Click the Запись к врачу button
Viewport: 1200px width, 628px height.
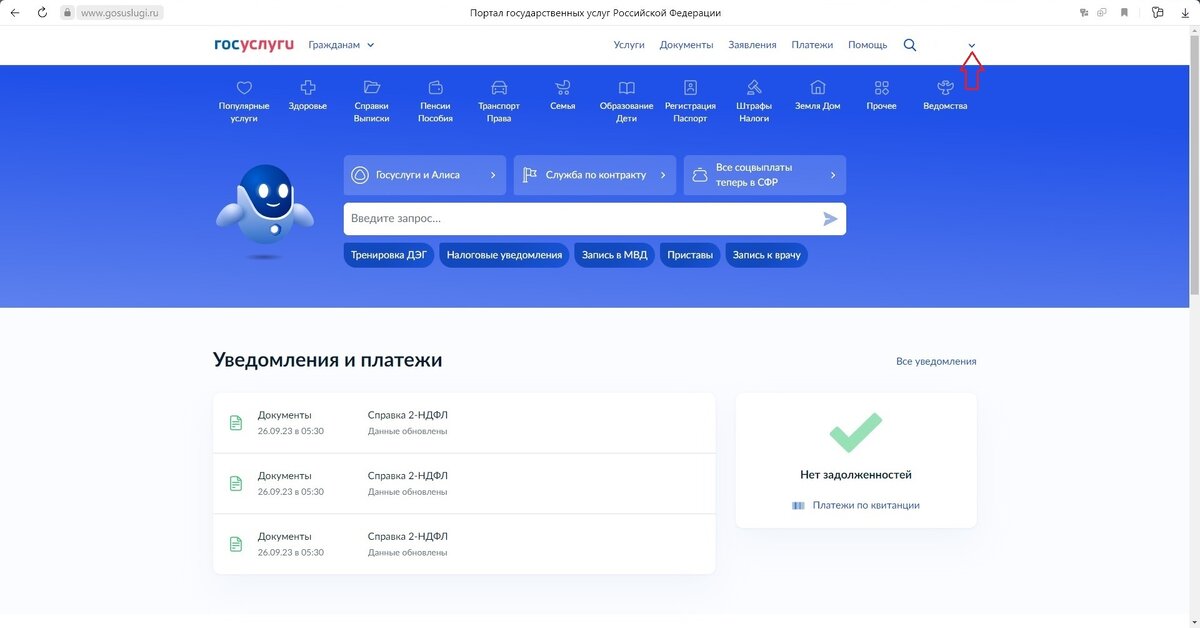[766, 255]
